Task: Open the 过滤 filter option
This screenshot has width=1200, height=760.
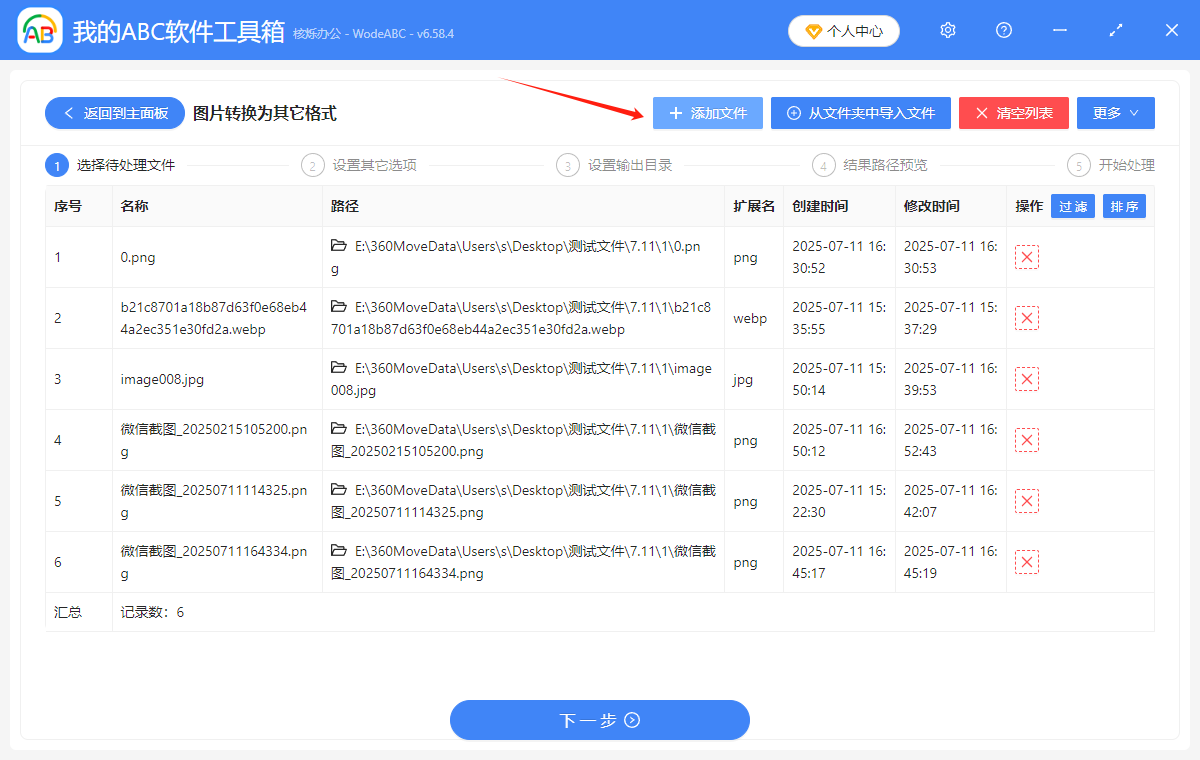Action: 1072,206
